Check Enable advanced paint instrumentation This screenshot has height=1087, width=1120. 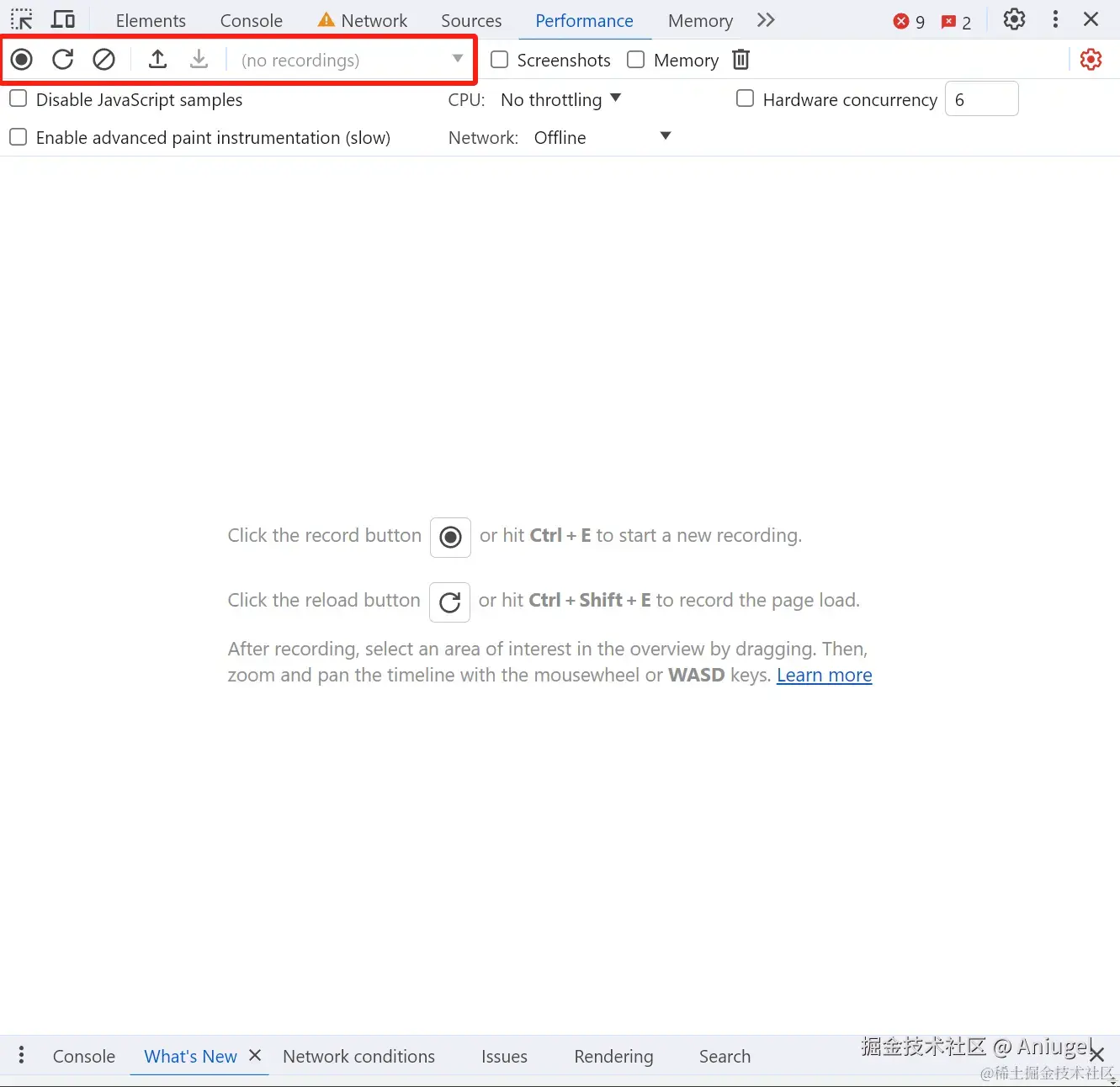click(18, 136)
